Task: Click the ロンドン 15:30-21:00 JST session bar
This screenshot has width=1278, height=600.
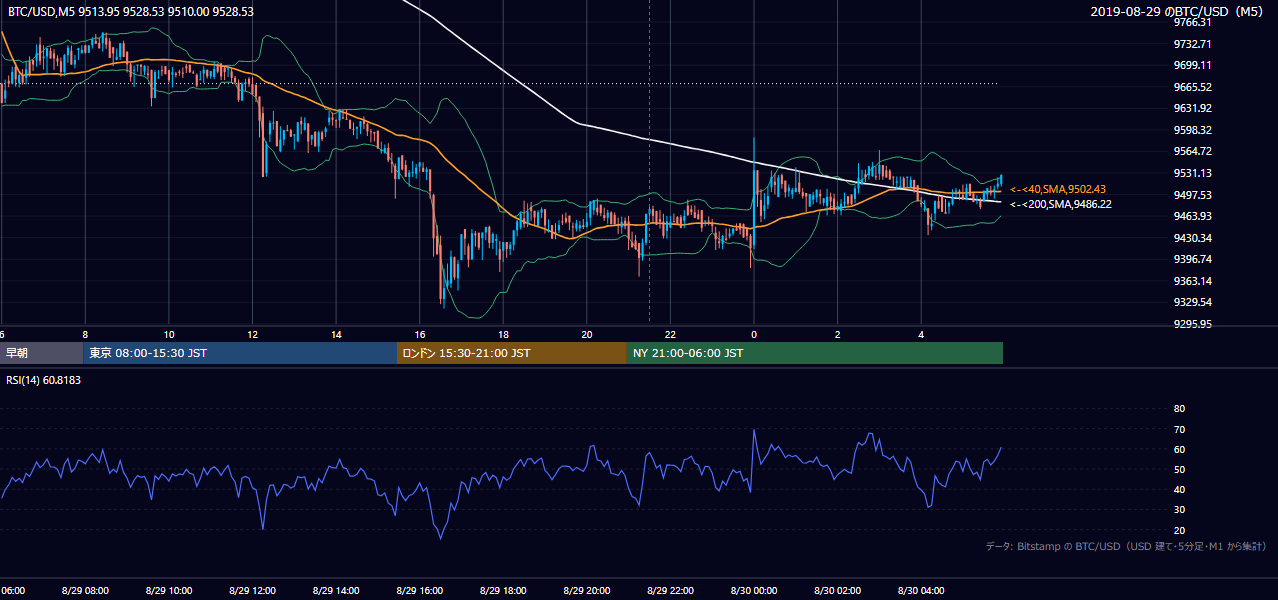Action: click(512, 353)
